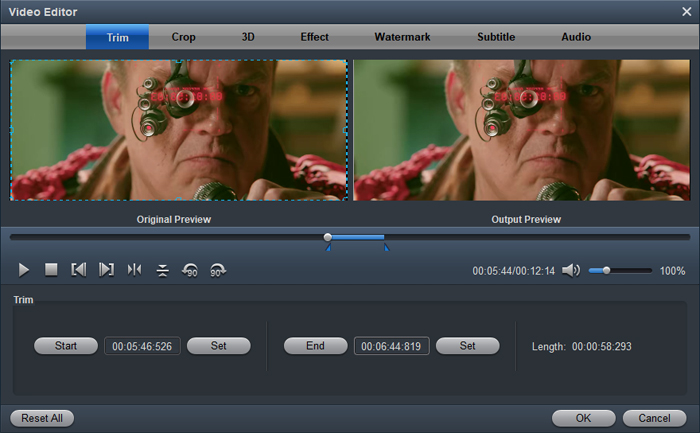Flip the video vertically
Image resolution: width=700 pixels, height=433 pixels.
click(x=162, y=271)
